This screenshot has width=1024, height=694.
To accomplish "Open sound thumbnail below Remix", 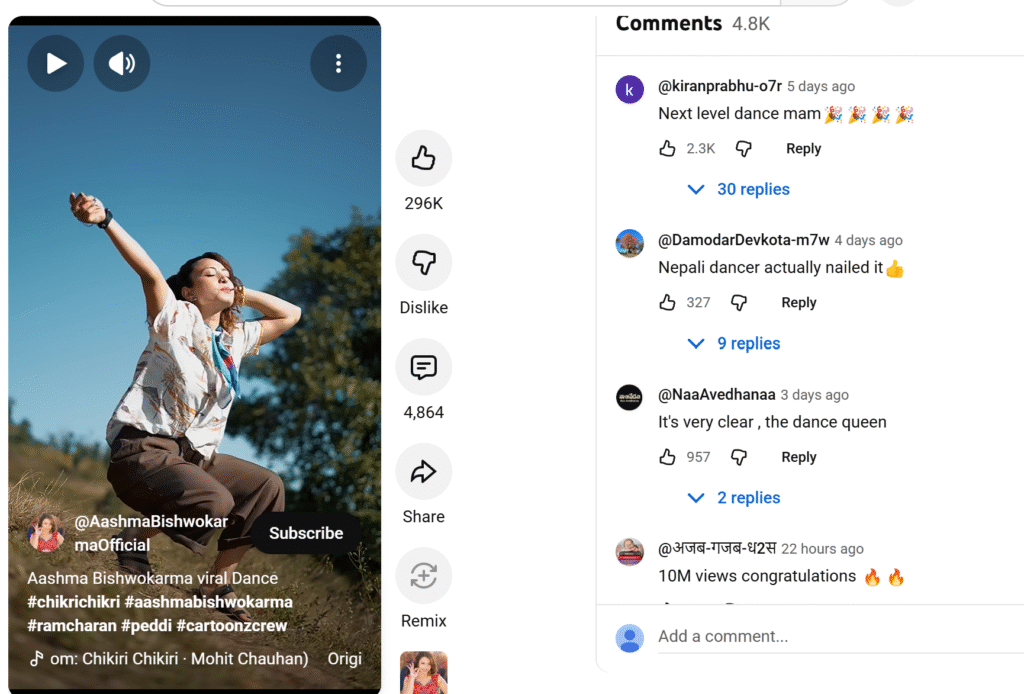I will click(424, 672).
